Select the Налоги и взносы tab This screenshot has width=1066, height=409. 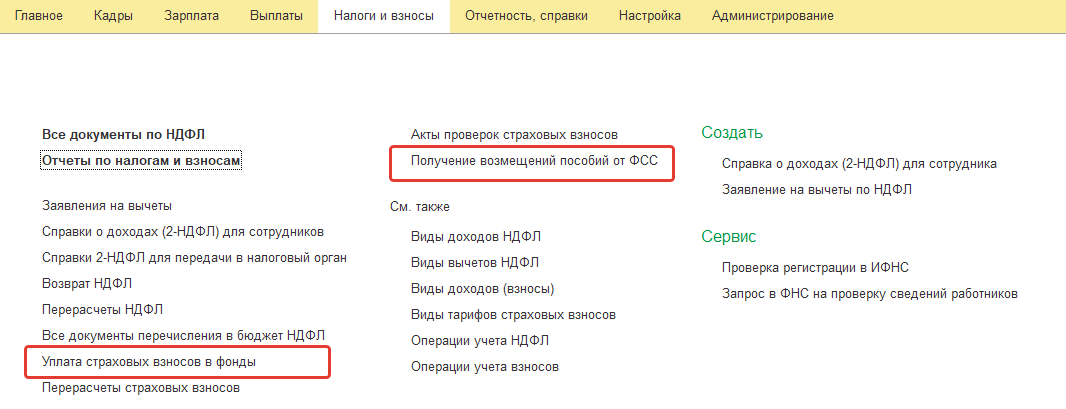click(384, 16)
